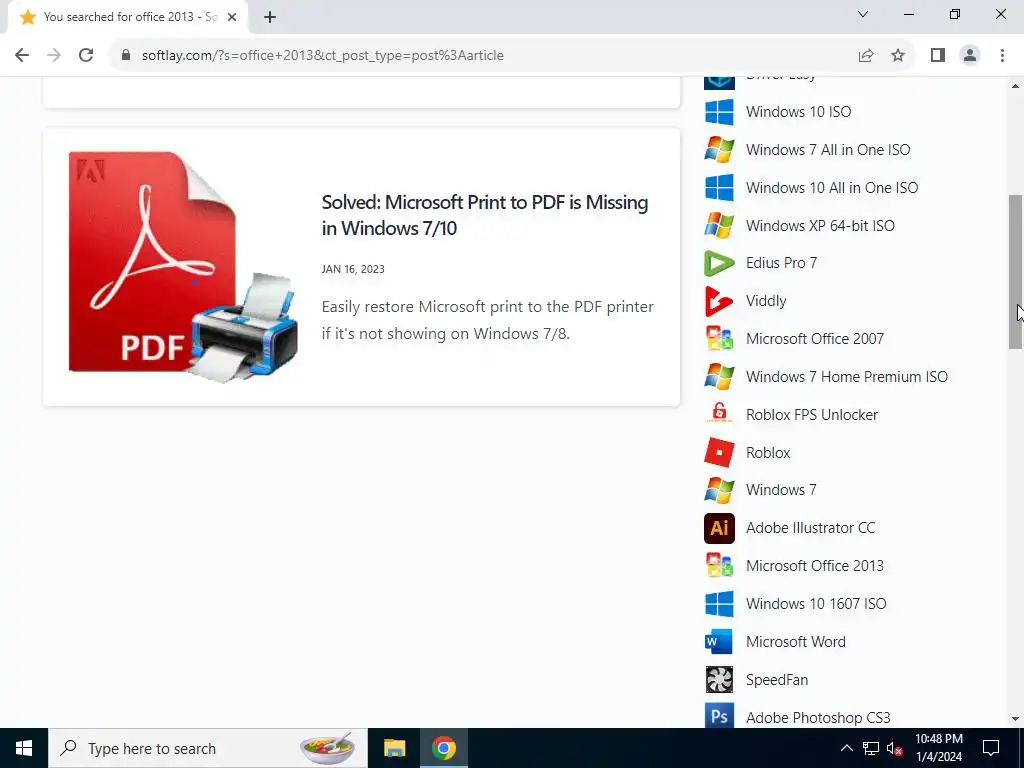
Task: Open the Adobe Illustrator CC link
Action: pyautogui.click(x=810, y=528)
